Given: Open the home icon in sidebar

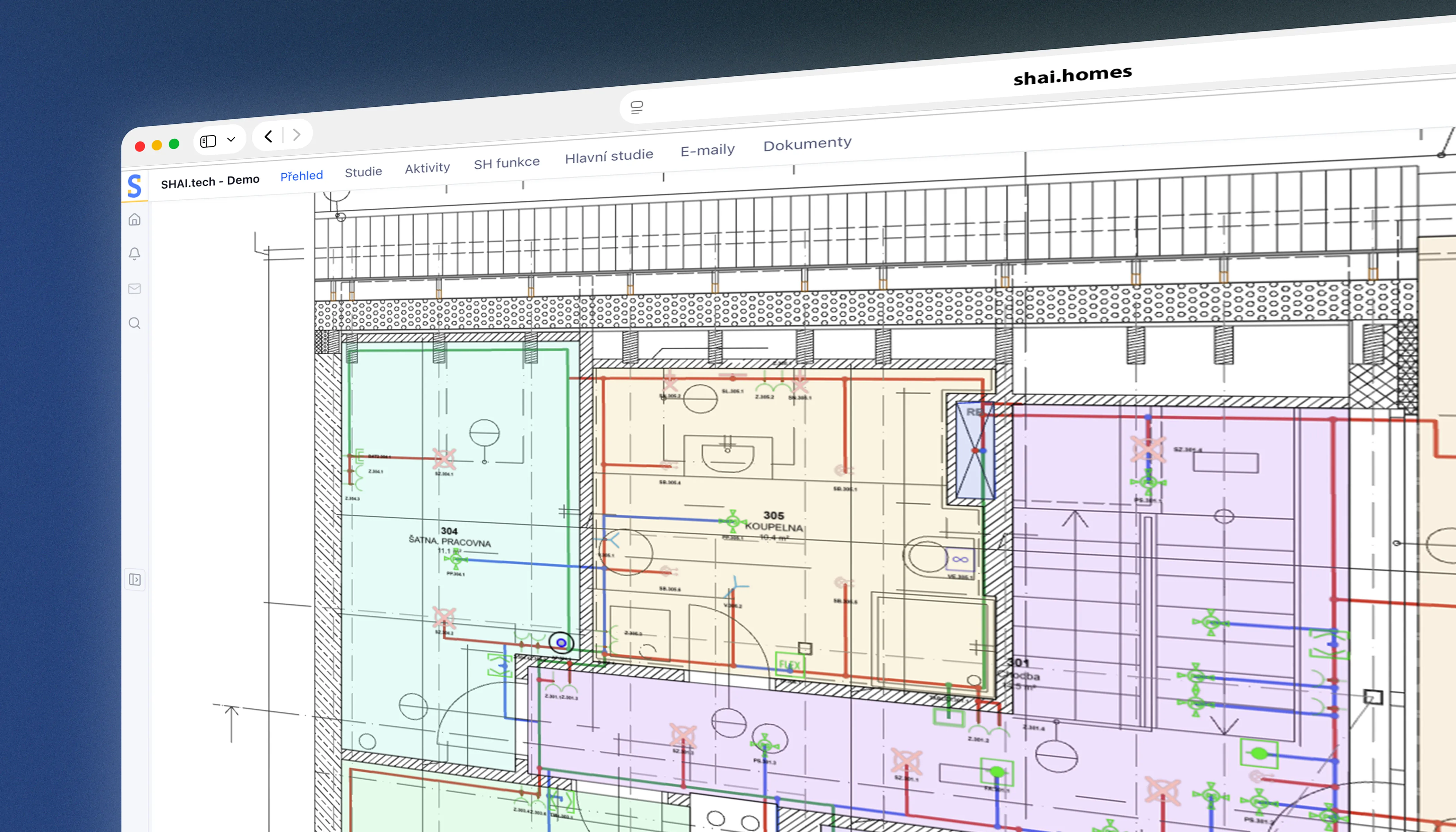Looking at the screenshot, I should pyautogui.click(x=134, y=219).
